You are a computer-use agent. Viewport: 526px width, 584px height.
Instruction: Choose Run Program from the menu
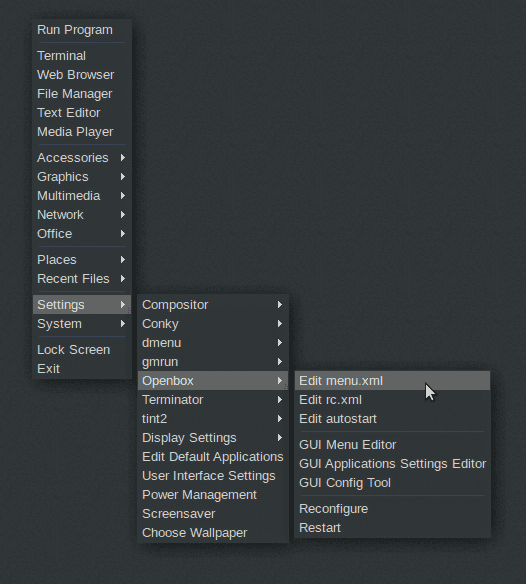pyautogui.click(x=82, y=30)
